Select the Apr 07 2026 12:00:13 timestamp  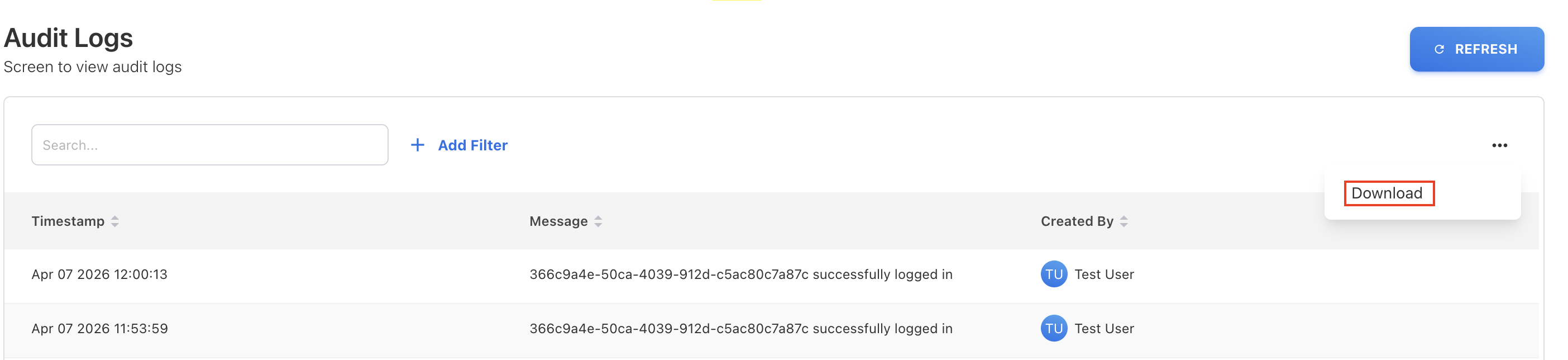click(99, 274)
